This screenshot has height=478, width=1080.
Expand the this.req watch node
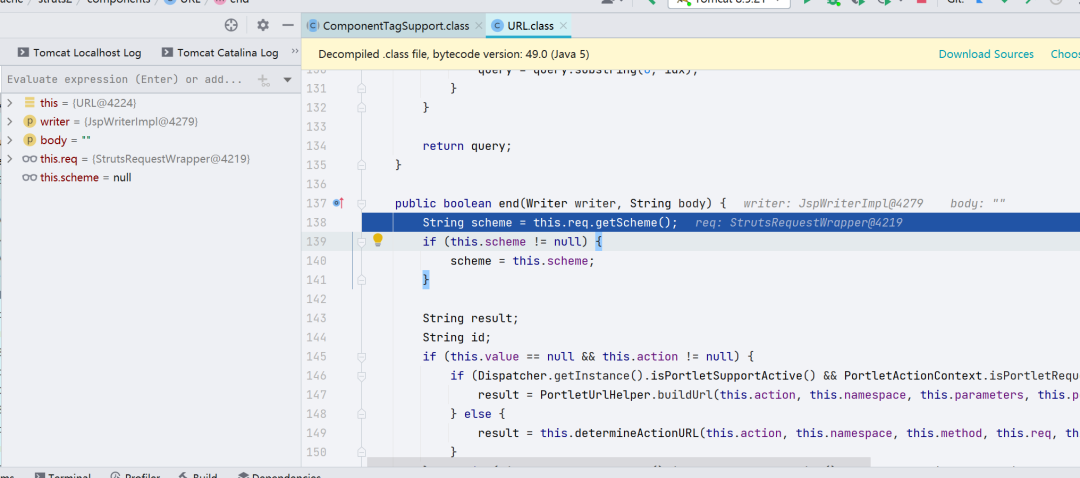10,159
